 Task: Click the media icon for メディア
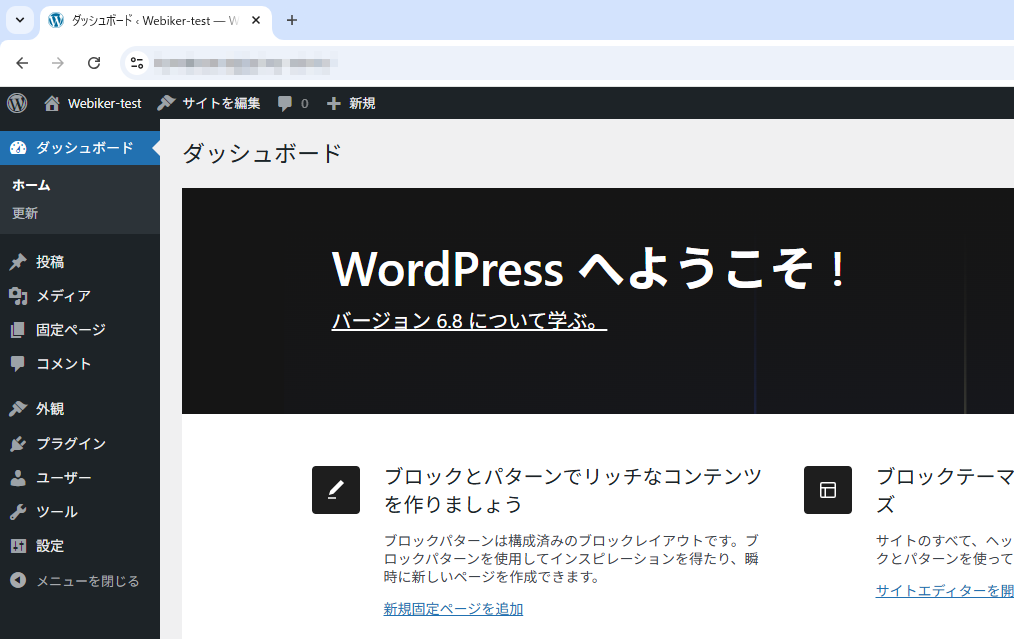(x=18, y=296)
